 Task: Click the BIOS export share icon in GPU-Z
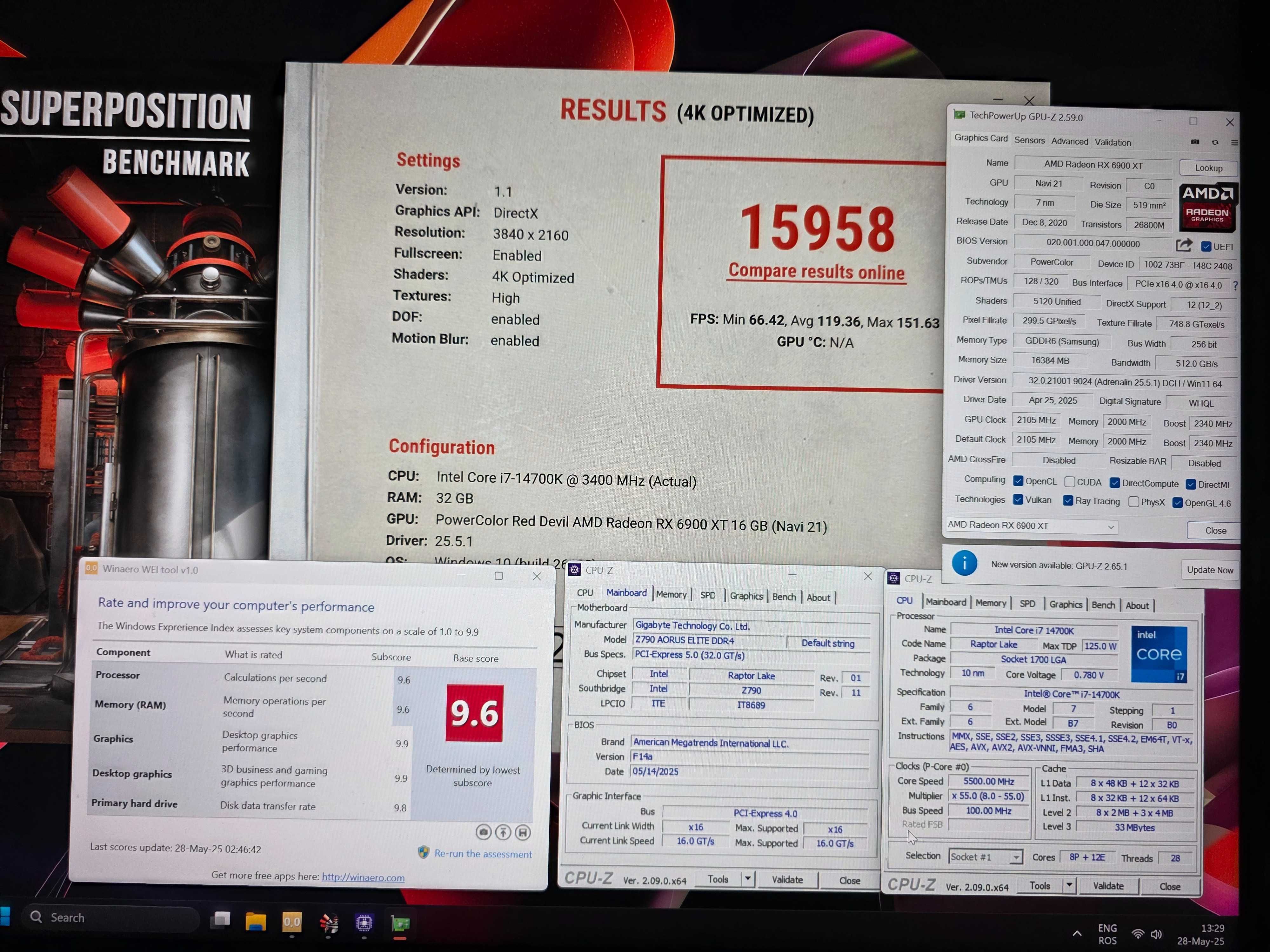pos(1184,246)
